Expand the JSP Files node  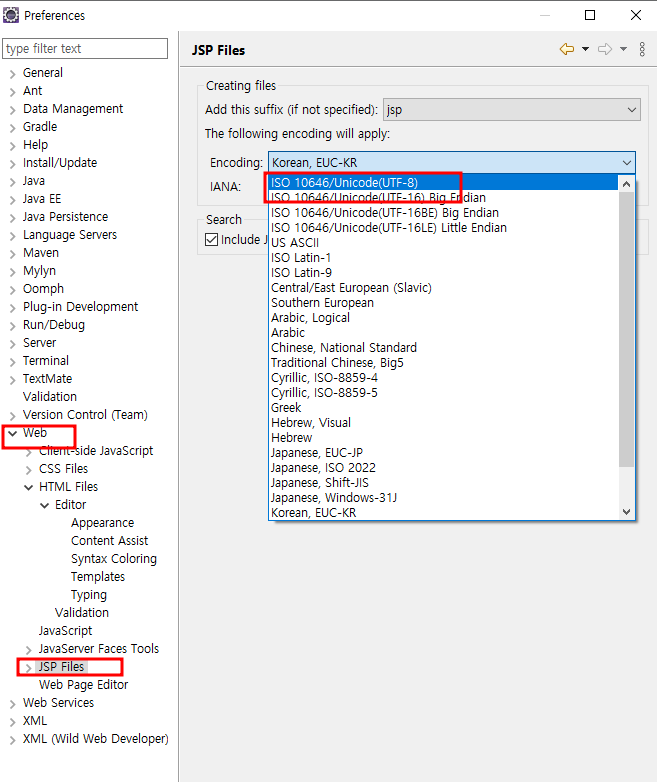(28, 667)
